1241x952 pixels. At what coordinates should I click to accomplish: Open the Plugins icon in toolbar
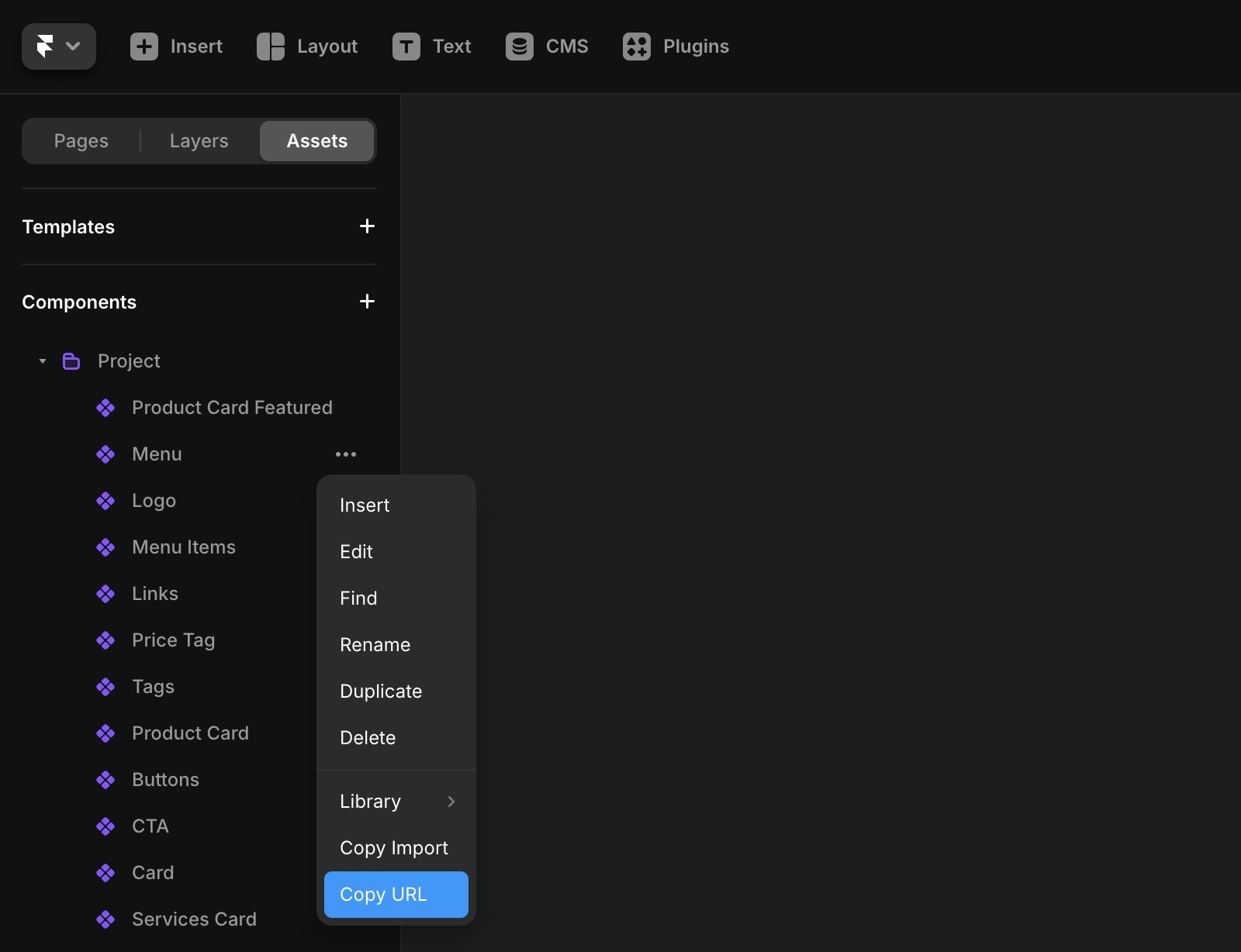pos(637,47)
